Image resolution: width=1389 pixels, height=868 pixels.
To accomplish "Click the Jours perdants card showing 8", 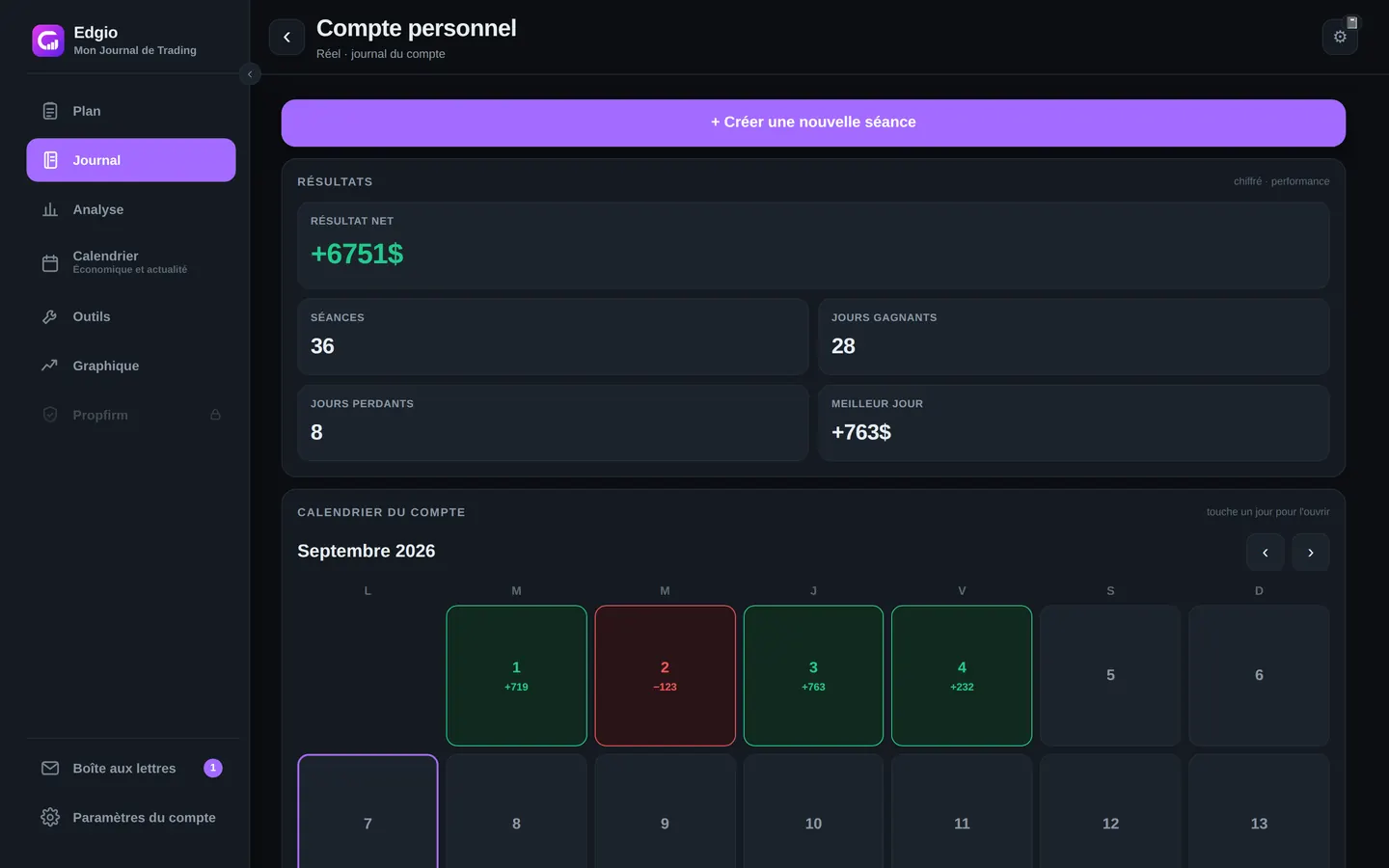I will (x=553, y=422).
